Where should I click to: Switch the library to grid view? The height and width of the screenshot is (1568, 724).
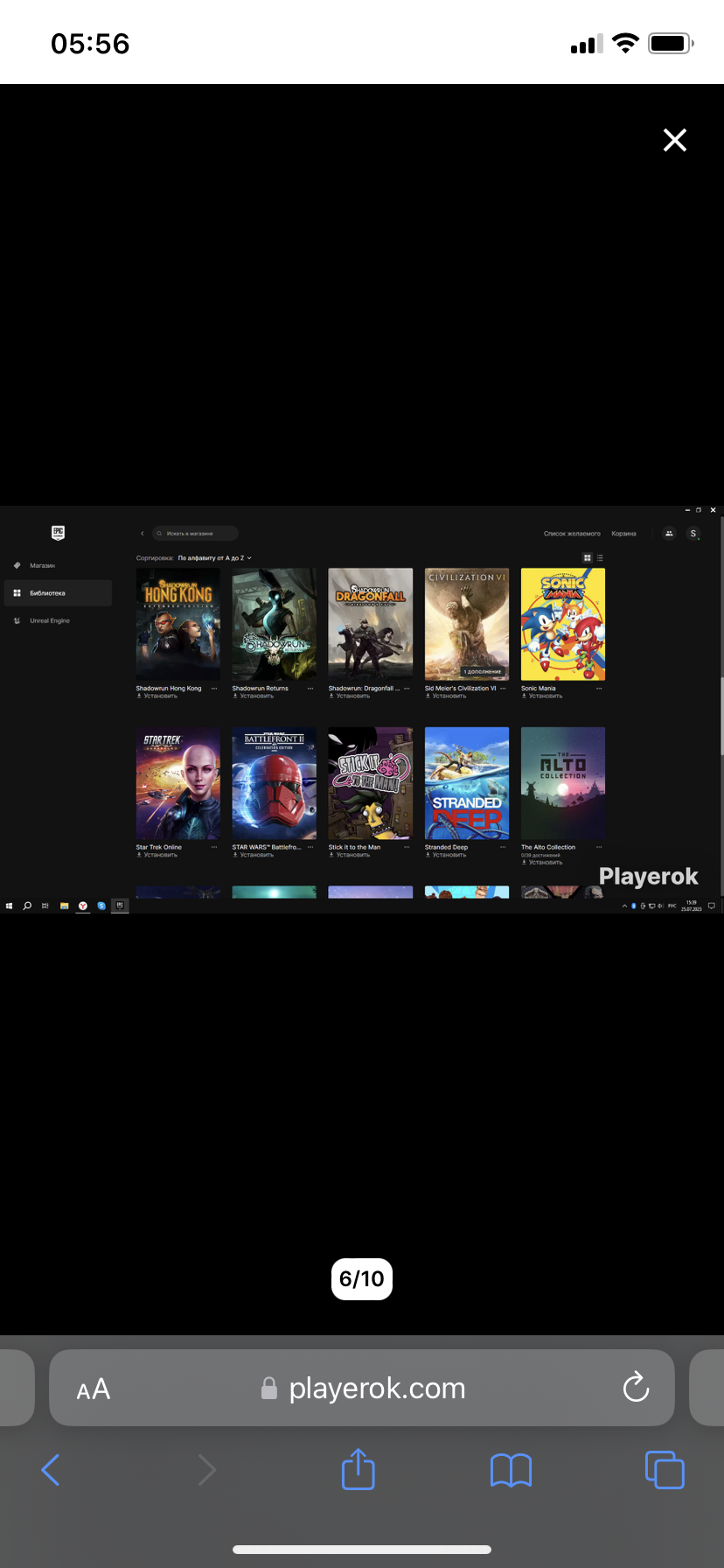tap(588, 557)
